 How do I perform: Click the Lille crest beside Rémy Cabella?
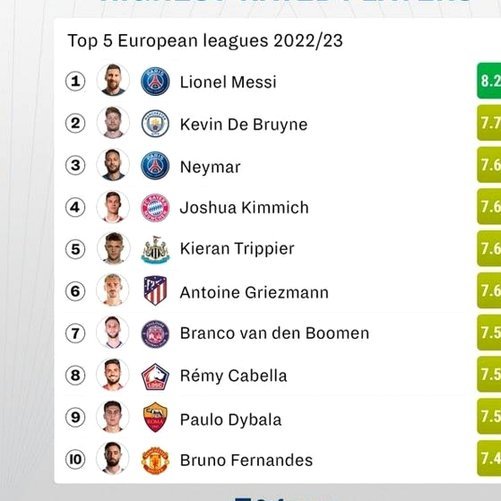[155, 377]
